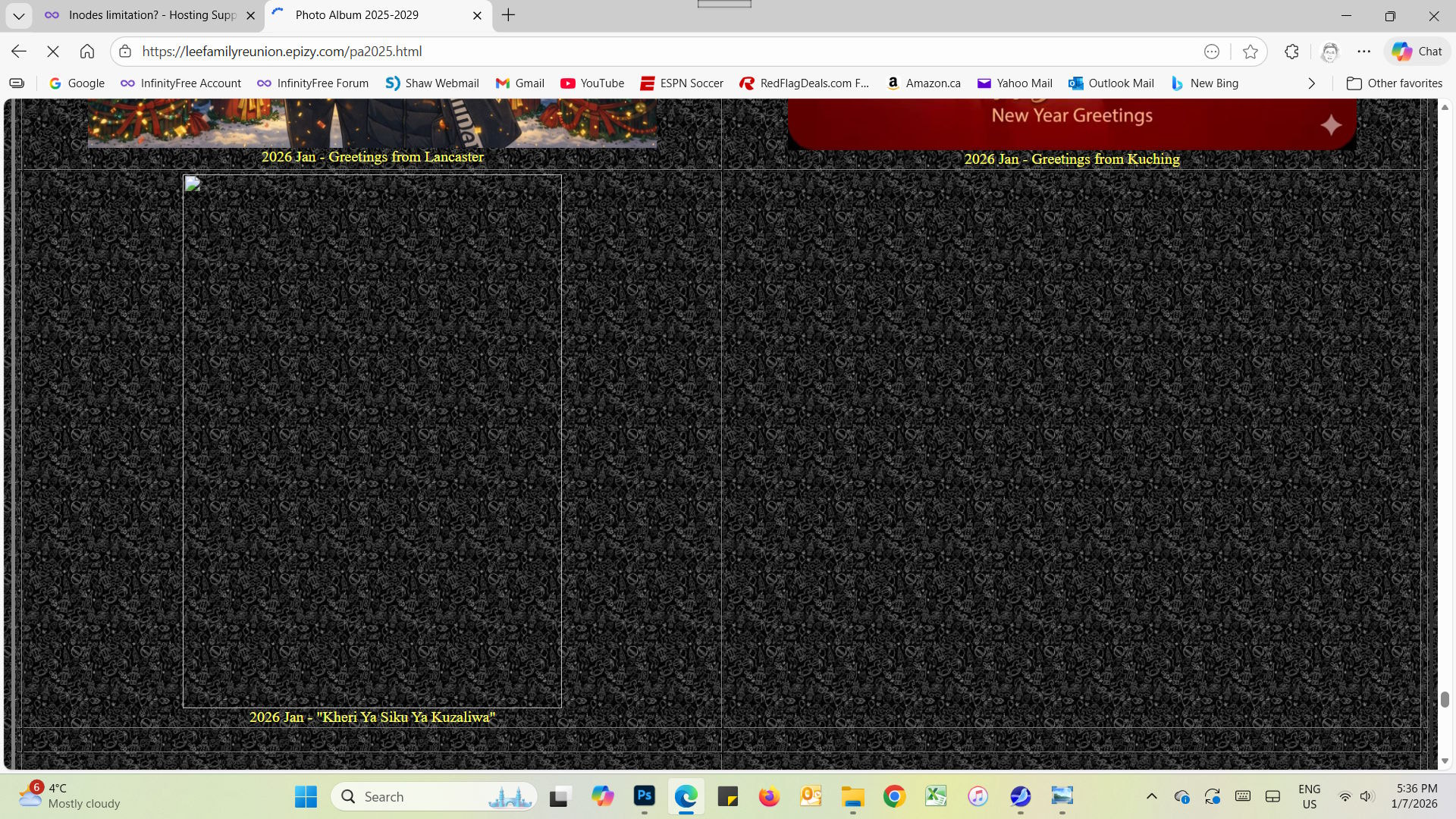View site information lock icon
Image resolution: width=1456 pixels, height=819 pixels.
pyautogui.click(x=126, y=52)
